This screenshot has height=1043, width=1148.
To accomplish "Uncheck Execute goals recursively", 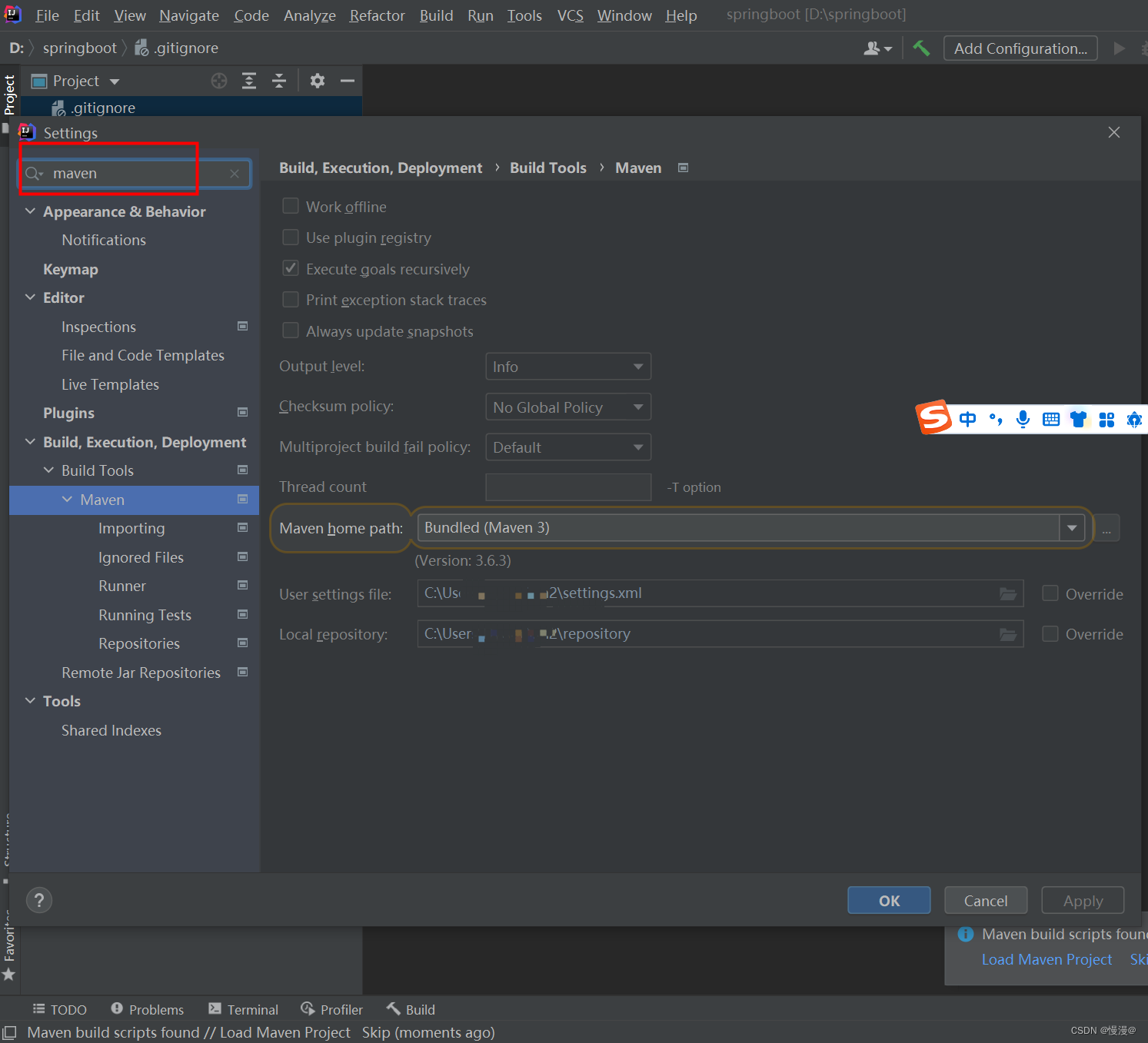I will click(291, 268).
